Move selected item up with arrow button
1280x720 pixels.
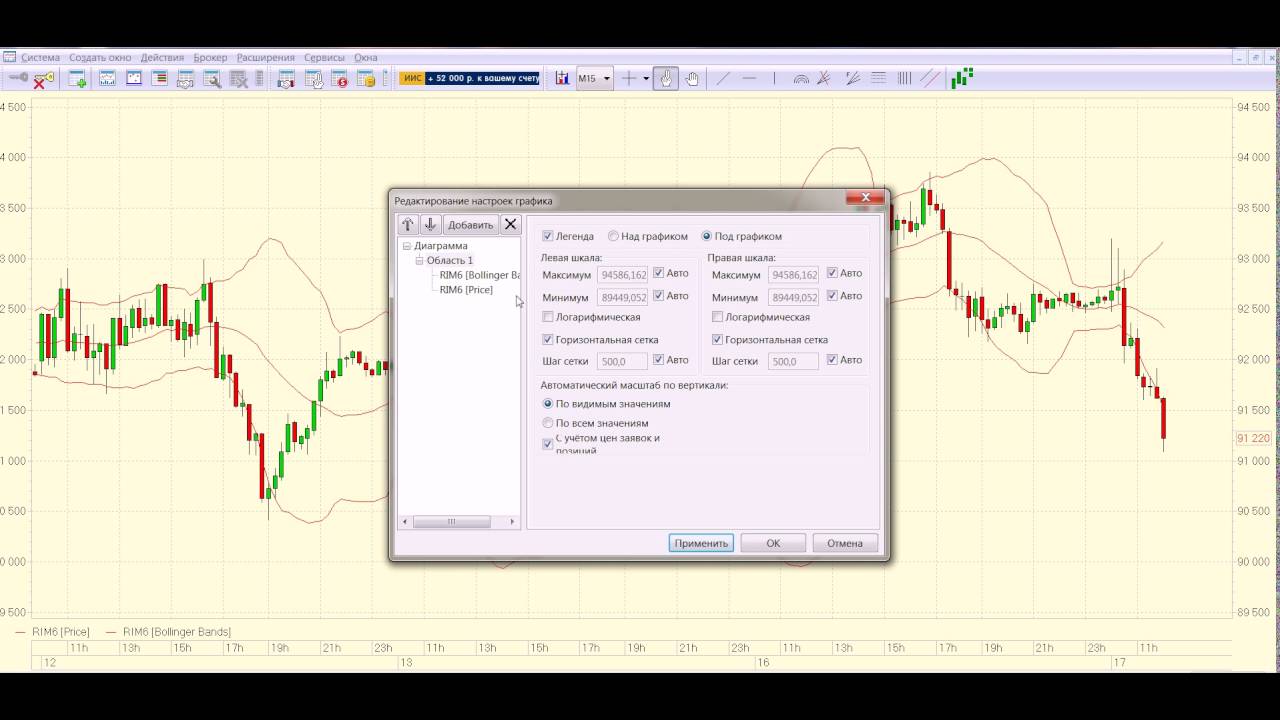pyautogui.click(x=407, y=225)
